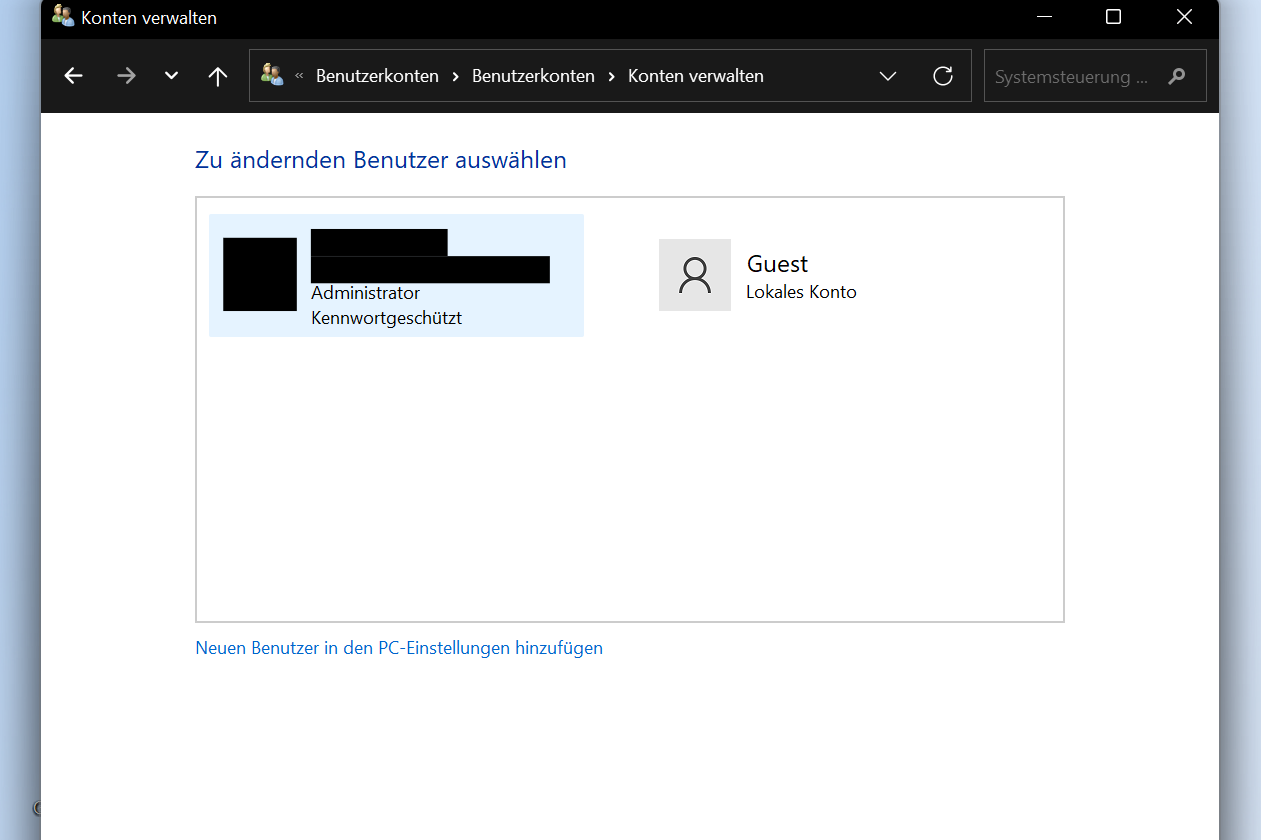Go back using the back arrow
Viewport: 1261px width, 840px height.
click(x=73, y=76)
